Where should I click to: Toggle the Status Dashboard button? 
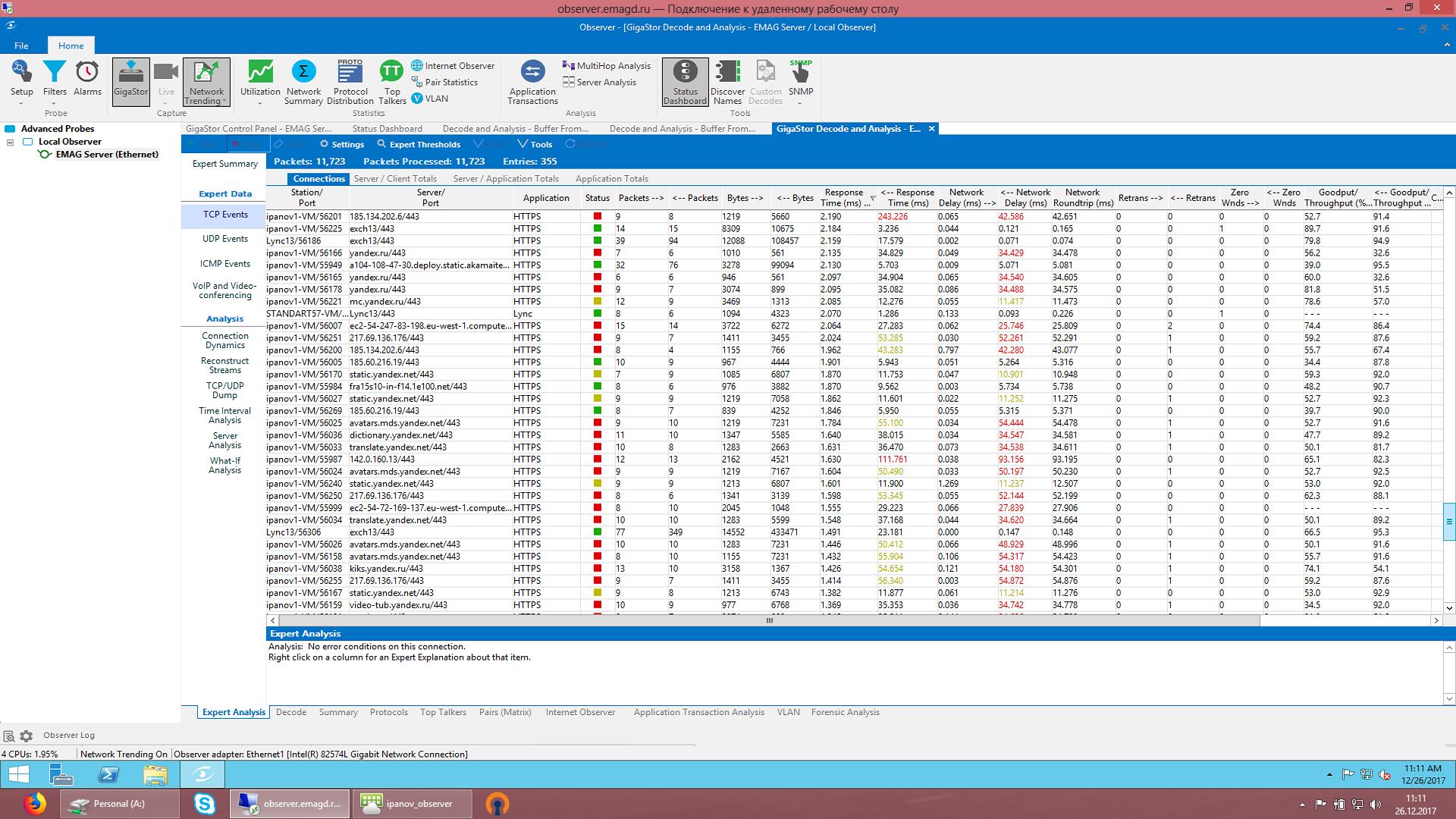coord(685,80)
